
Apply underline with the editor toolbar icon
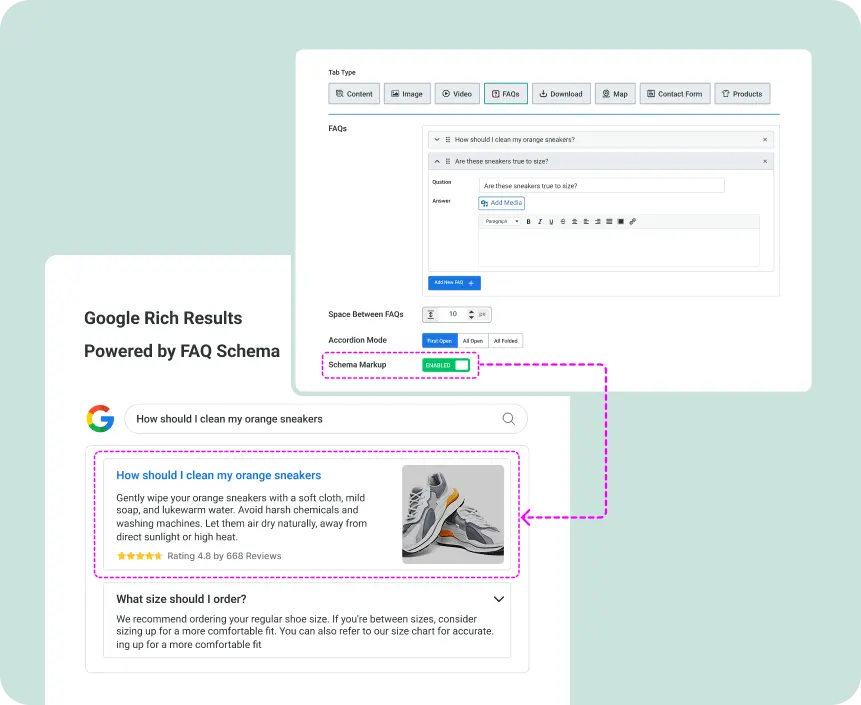click(x=550, y=221)
